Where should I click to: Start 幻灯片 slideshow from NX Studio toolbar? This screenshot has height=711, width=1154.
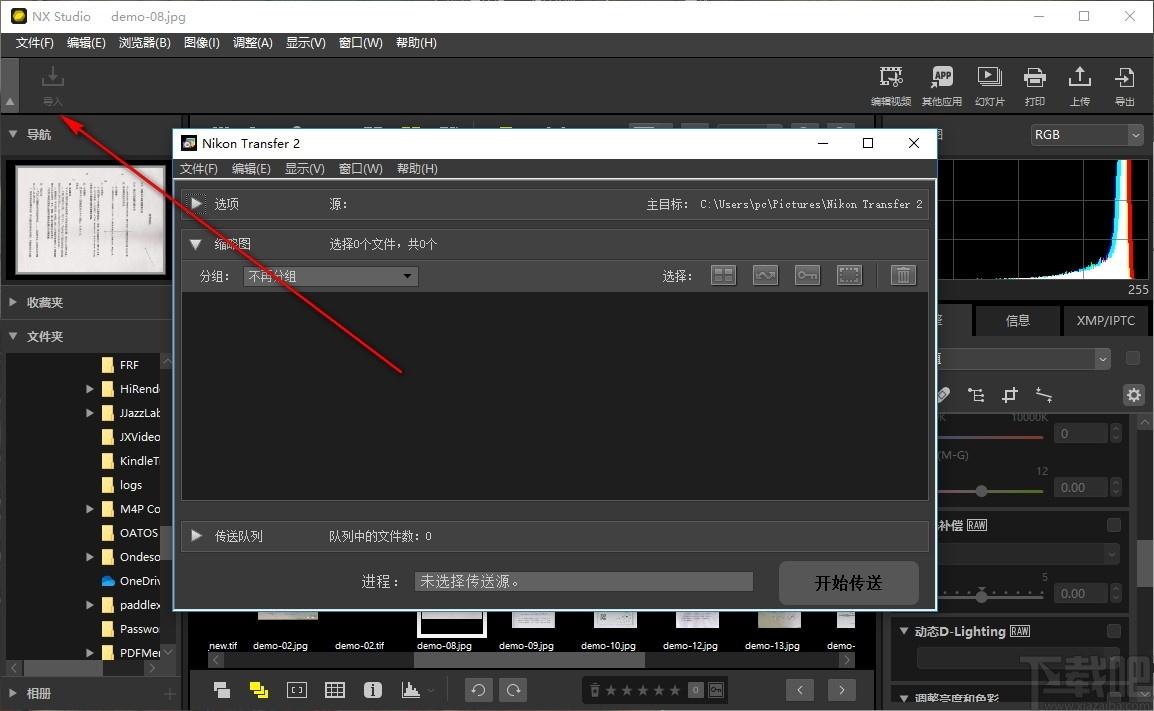[989, 85]
